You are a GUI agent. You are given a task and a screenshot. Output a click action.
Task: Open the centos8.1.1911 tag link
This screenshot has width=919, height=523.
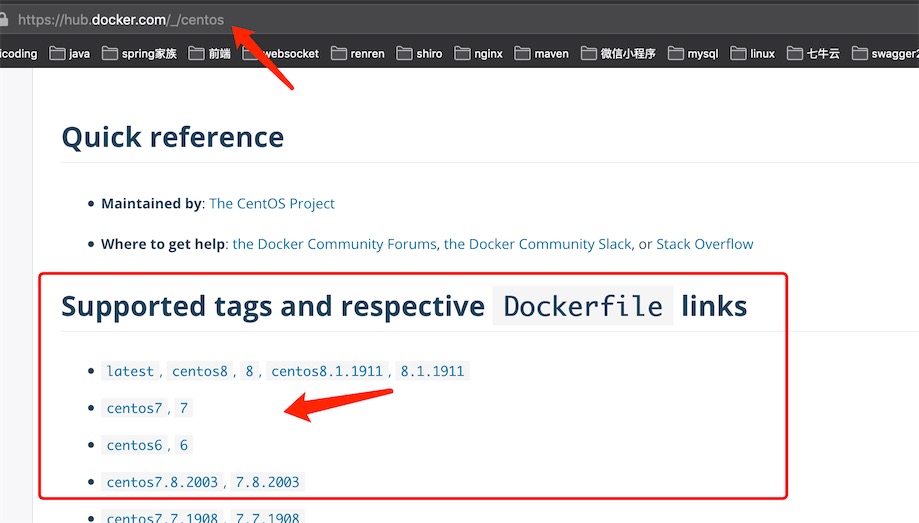(x=326, y=371)
